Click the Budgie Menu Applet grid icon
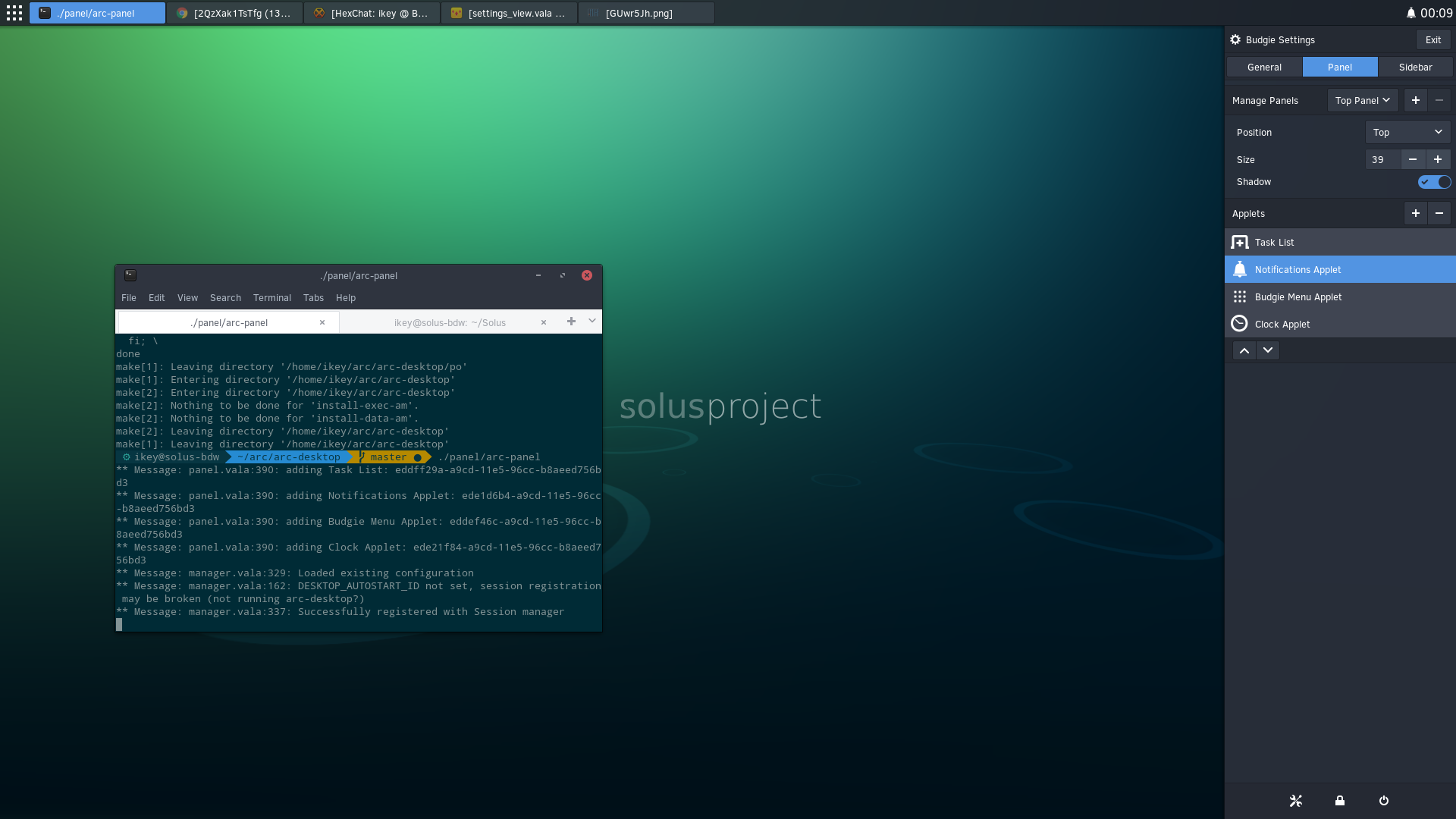 [x=1239, y=297]
